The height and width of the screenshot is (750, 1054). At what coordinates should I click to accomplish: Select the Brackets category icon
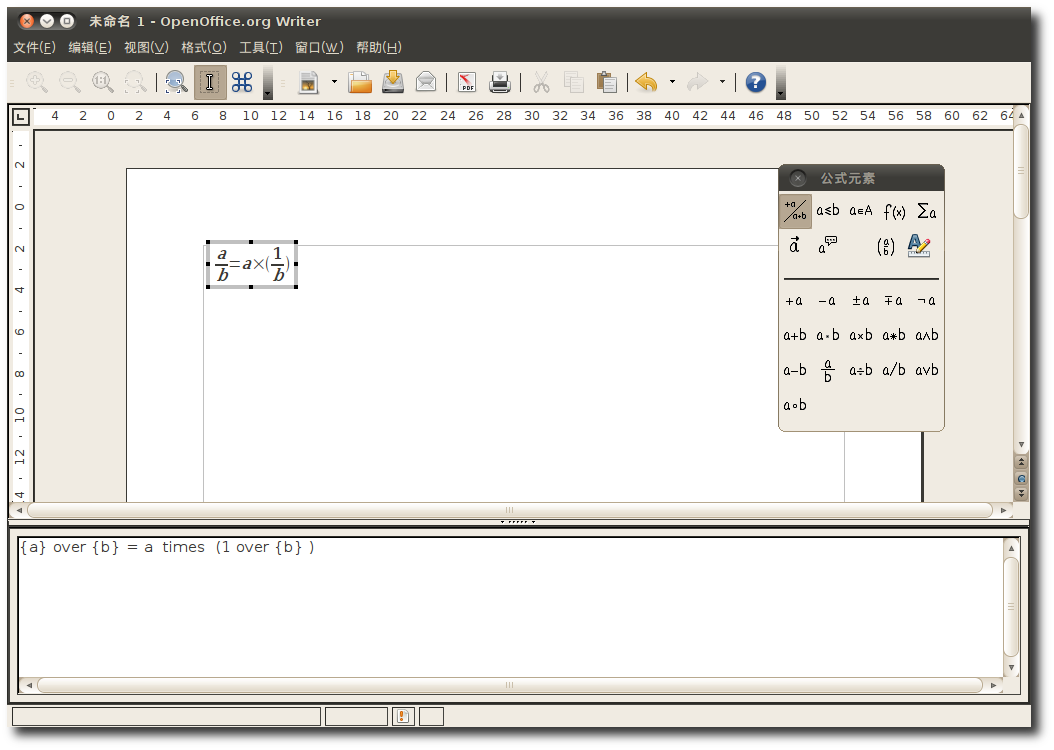885,246
